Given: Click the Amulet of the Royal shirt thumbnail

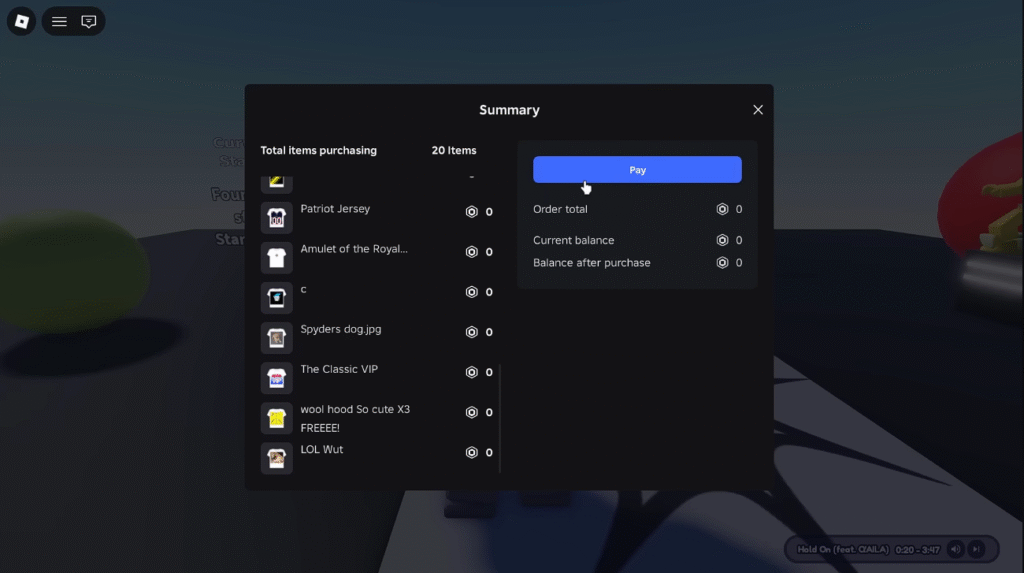Looking at the screenshot, I should [x=277, y=257].
